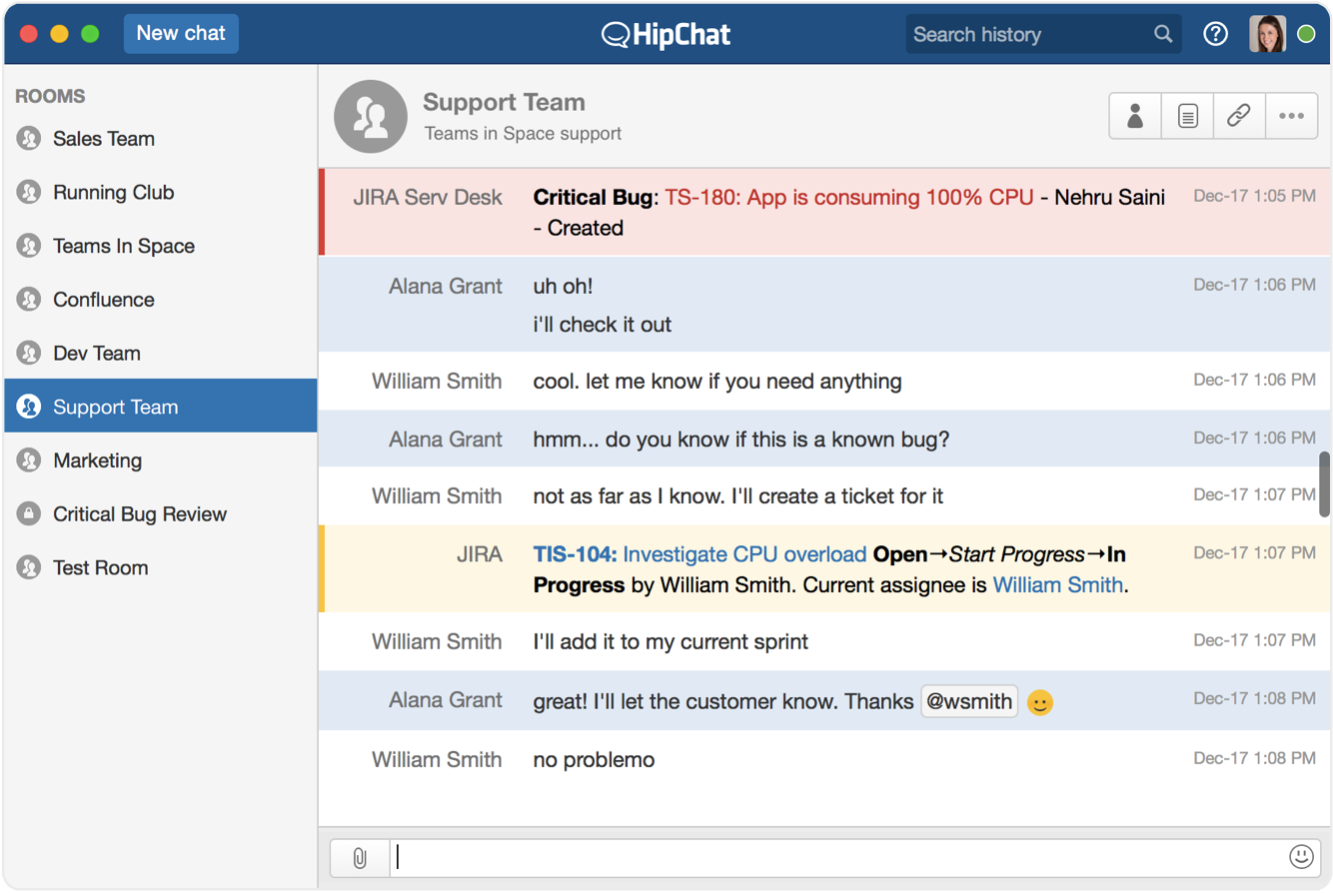The image size is (1333, 893).
Task: Click the JIRA Serv Desk sender name
Action: click(x=428, y=197)
